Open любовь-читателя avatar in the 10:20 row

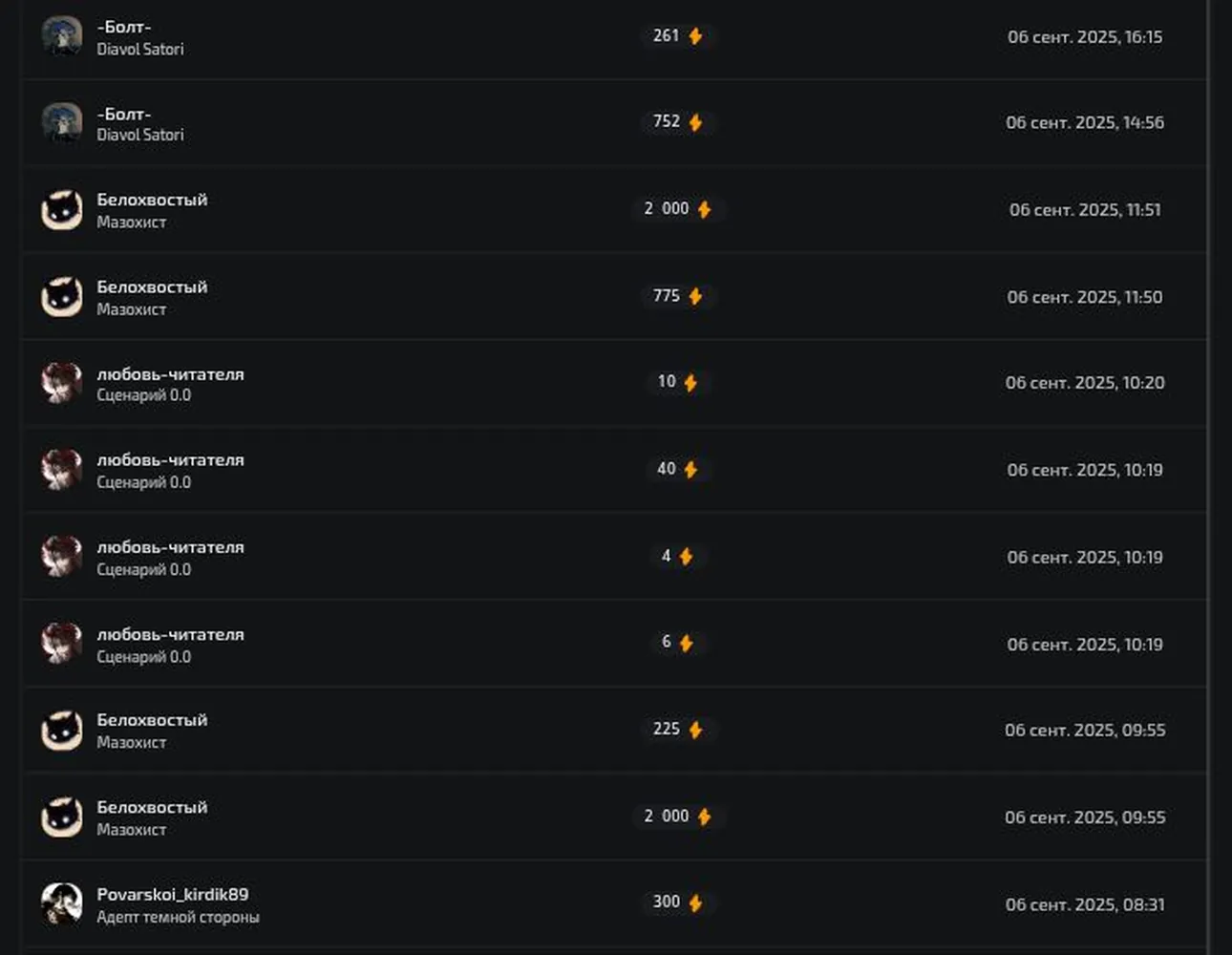pyautogui.click(x=62, y=383)
